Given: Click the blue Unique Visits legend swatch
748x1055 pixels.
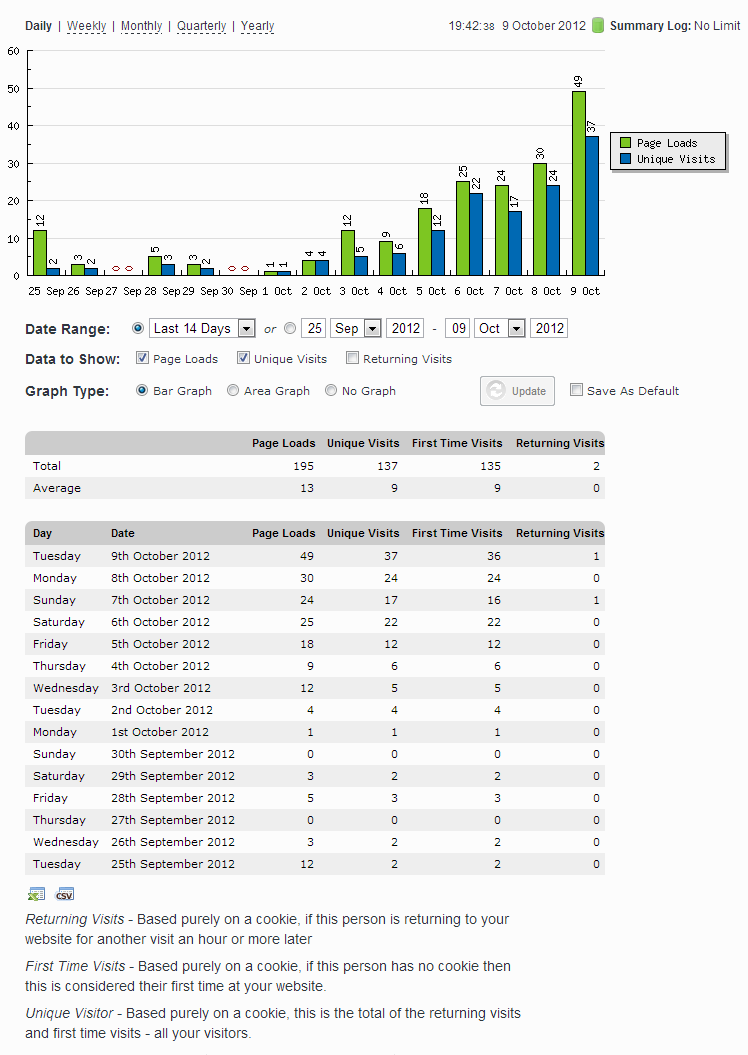Looking at the screenshot, I should pos(625,159).
